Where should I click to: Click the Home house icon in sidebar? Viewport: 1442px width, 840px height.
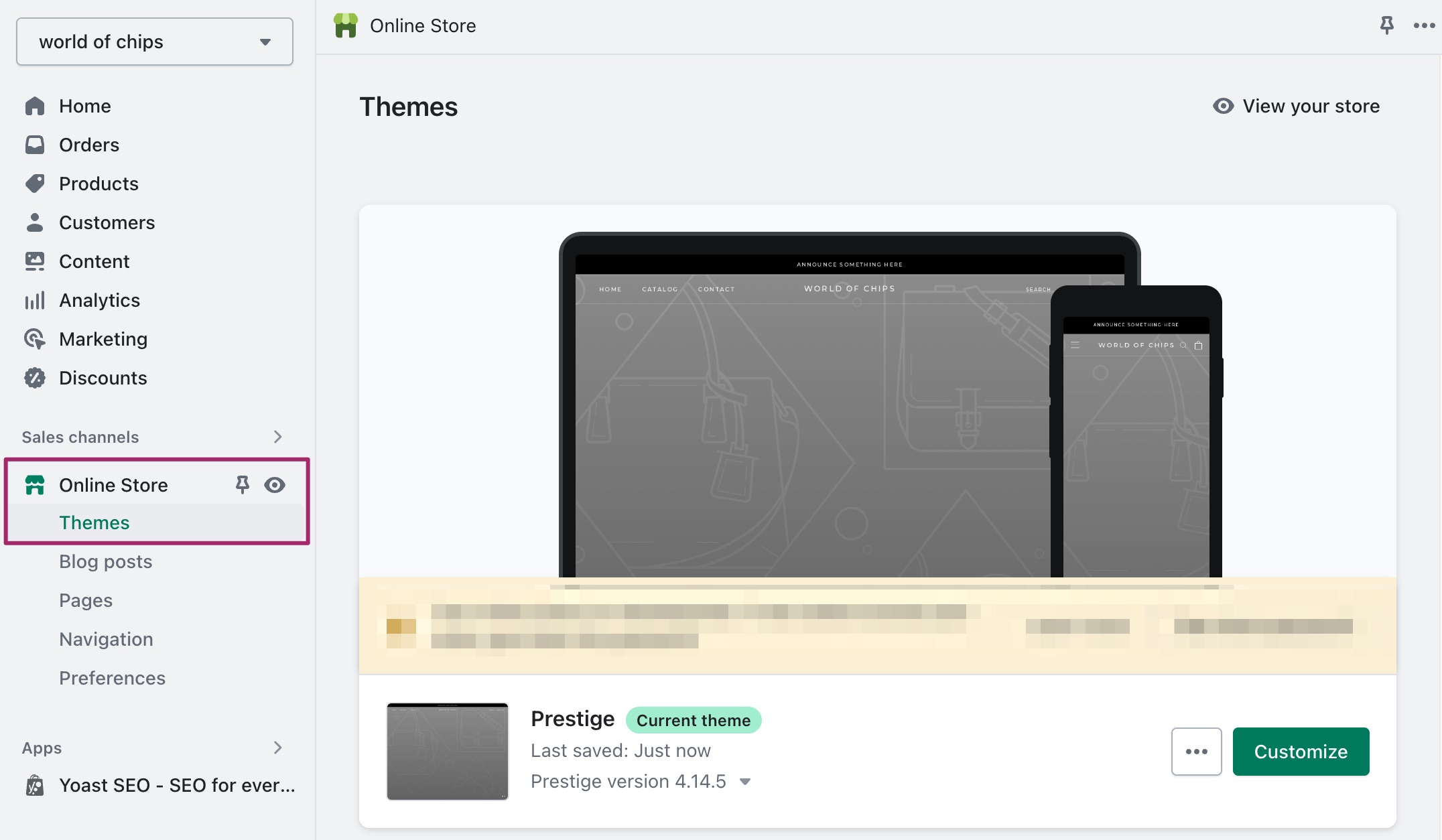(x=34, y=106)
